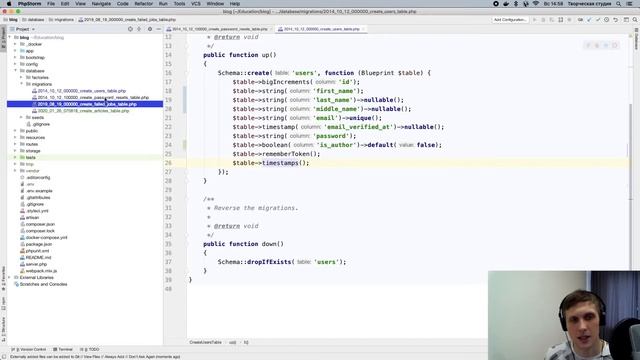Click the VCS commit checkmark icon
This screenshot has width=640, height=360.
point(598,20)
